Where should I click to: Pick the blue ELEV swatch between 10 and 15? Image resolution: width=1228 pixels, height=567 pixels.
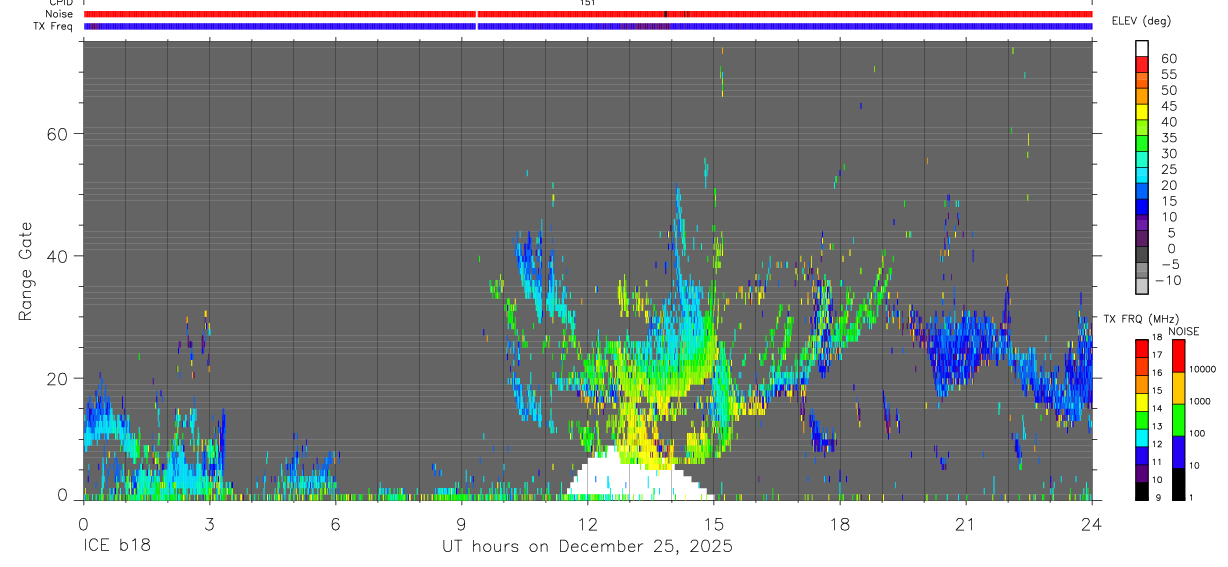click(x=1142, y=208)
